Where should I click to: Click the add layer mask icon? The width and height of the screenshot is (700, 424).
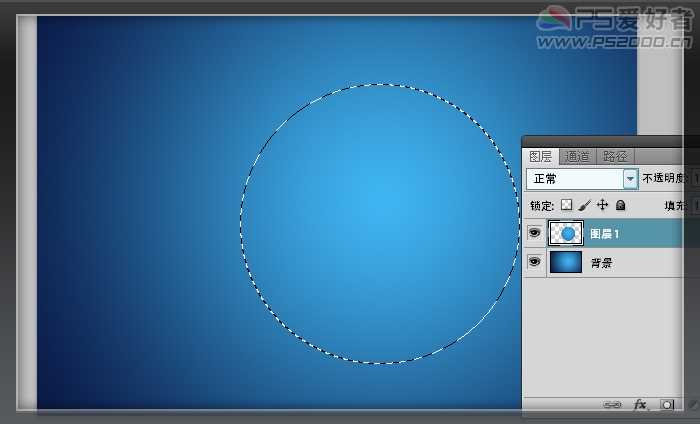click(x=667, y=405)
